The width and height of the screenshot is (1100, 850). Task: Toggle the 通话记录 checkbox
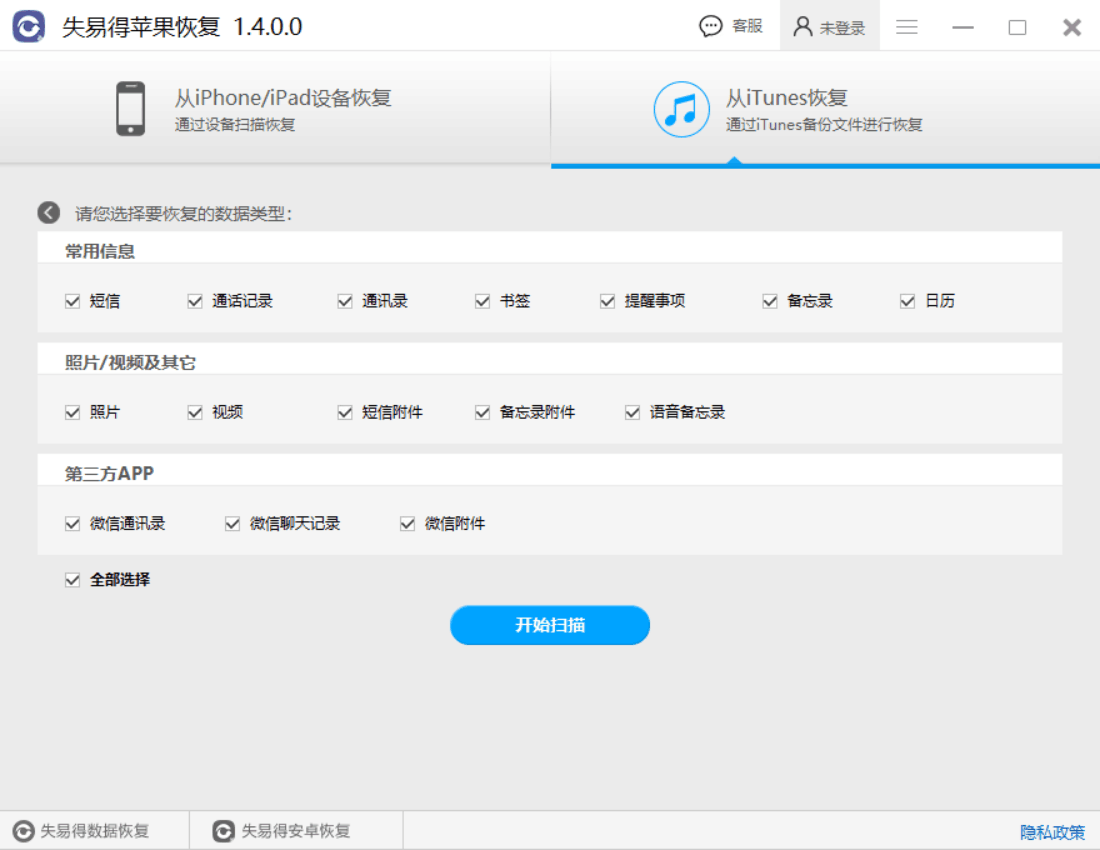[194, 300]
